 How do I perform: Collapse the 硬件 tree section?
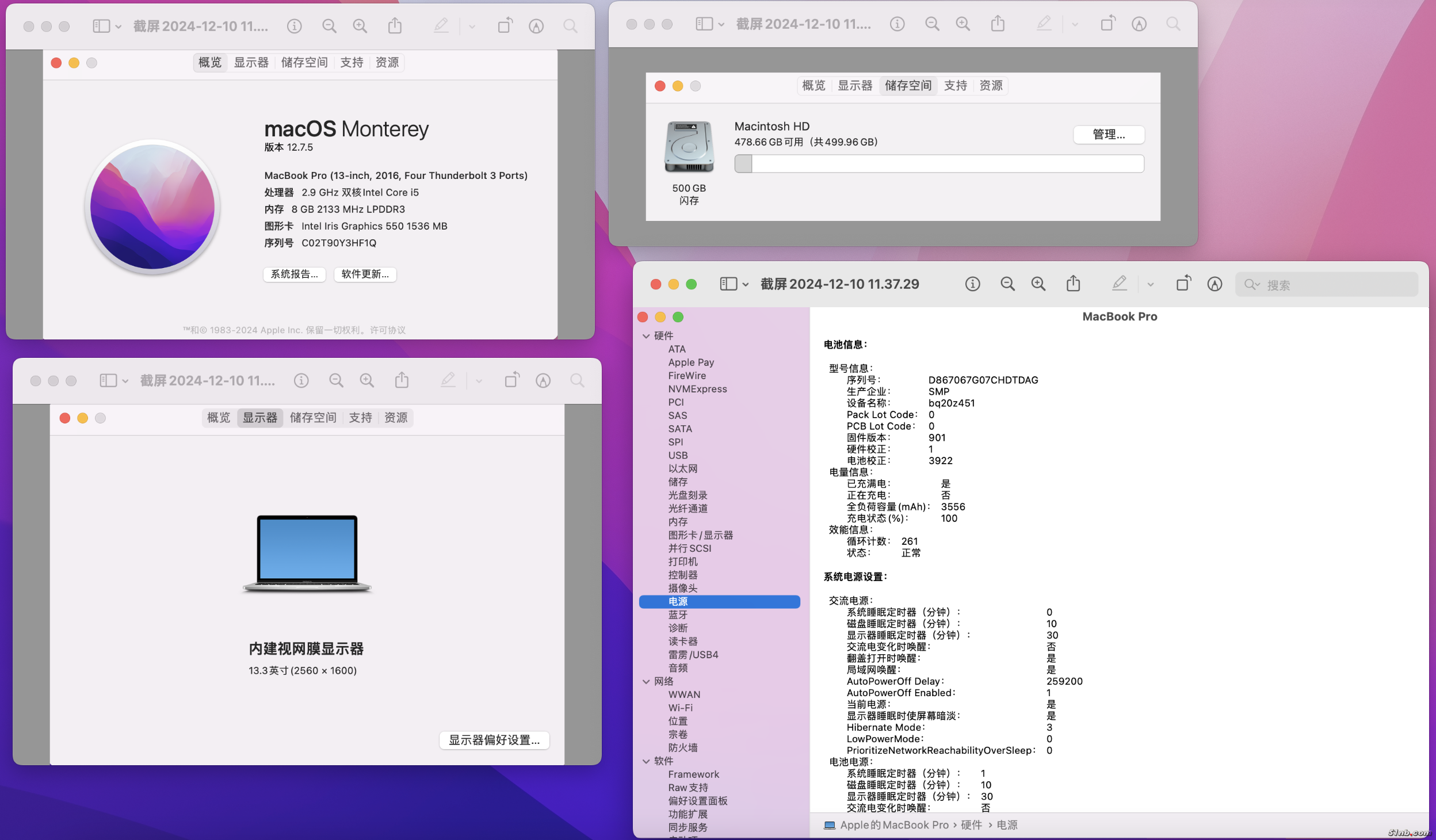point(646,336)
